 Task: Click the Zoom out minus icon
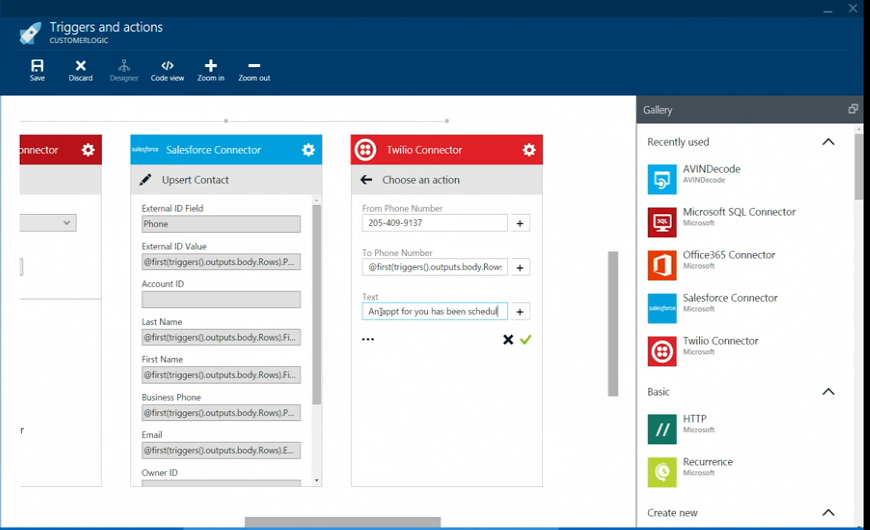(x=254, y=66)
